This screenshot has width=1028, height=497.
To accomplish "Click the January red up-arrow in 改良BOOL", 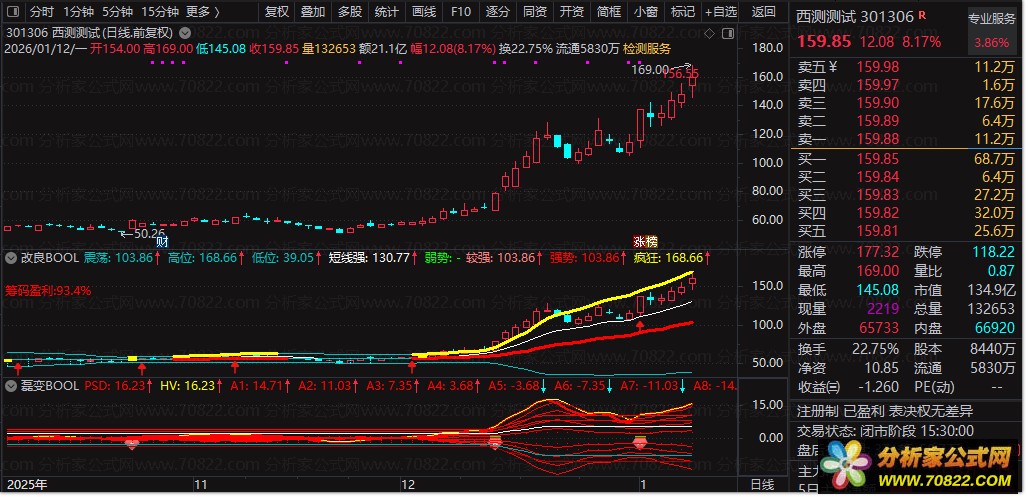I will [640, 324].
